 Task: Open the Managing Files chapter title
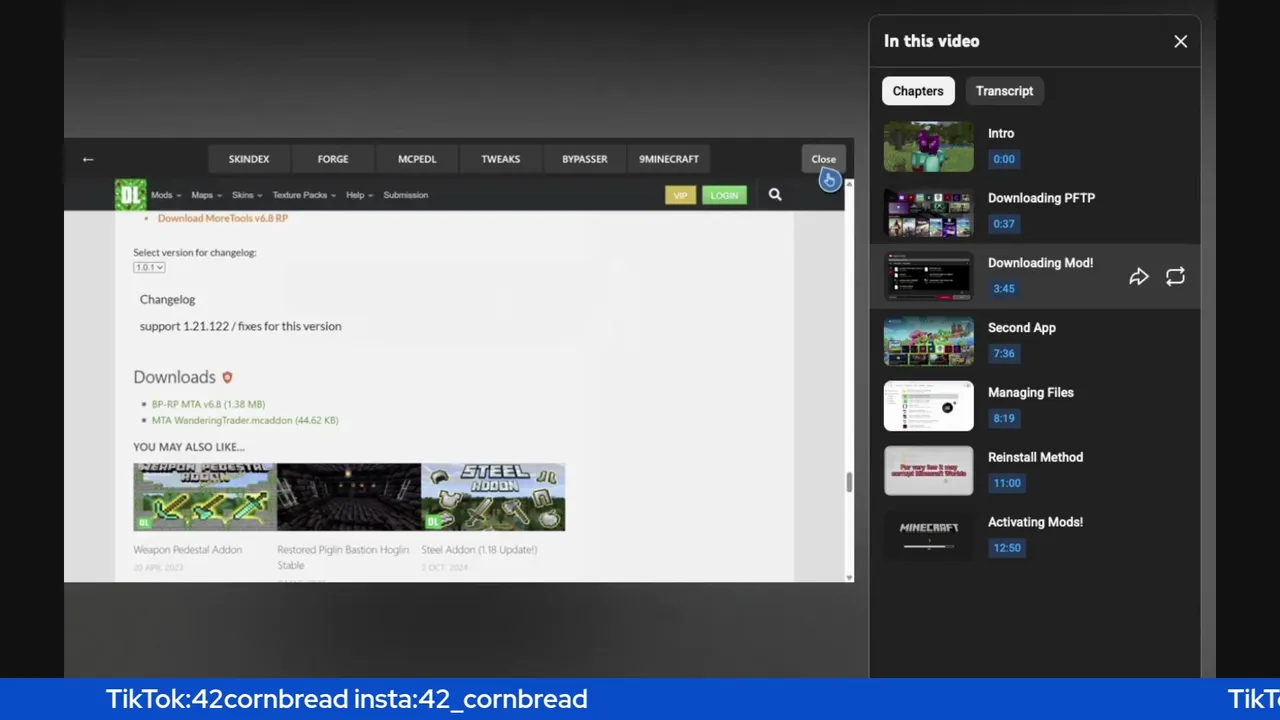1030,393
